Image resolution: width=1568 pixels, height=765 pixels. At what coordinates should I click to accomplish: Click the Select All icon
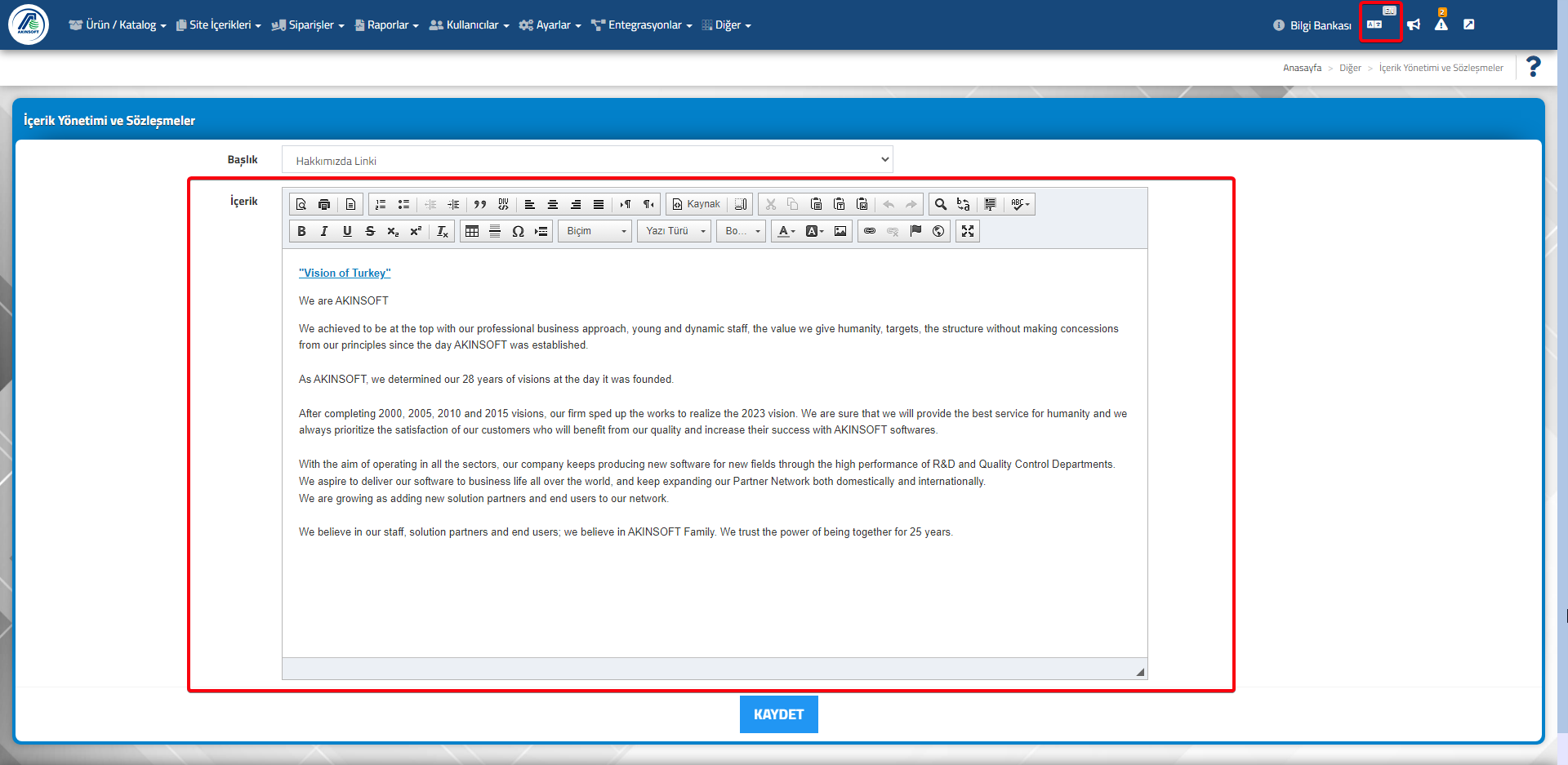[x=991, y=204]
